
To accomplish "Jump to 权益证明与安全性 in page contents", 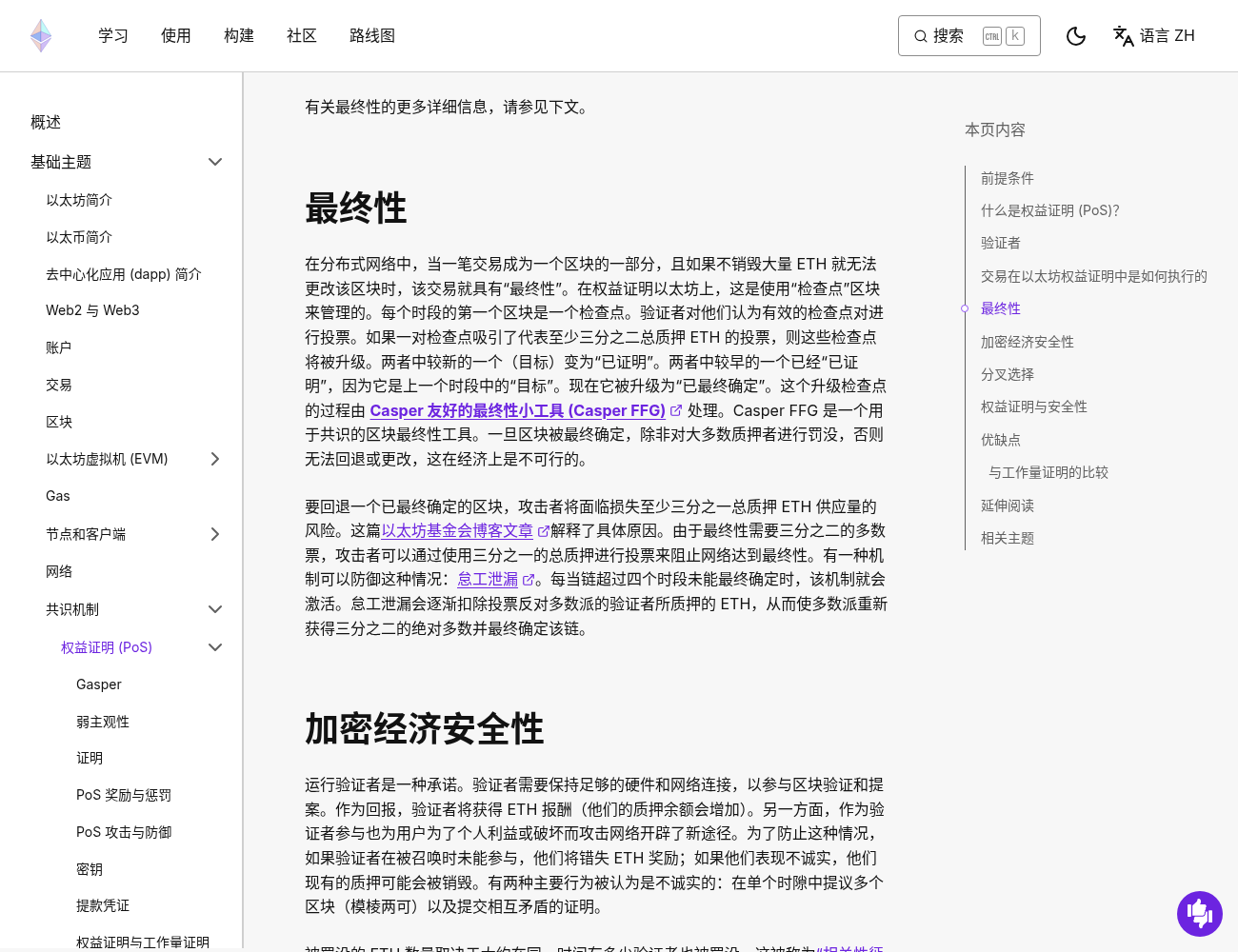I will [1034, 407].
